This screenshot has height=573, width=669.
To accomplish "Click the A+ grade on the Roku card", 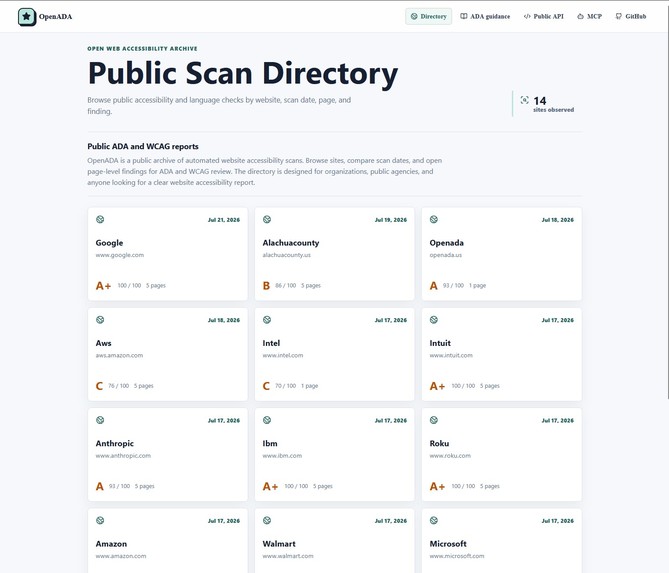I will pyautogui.click(x=437, y=486).
